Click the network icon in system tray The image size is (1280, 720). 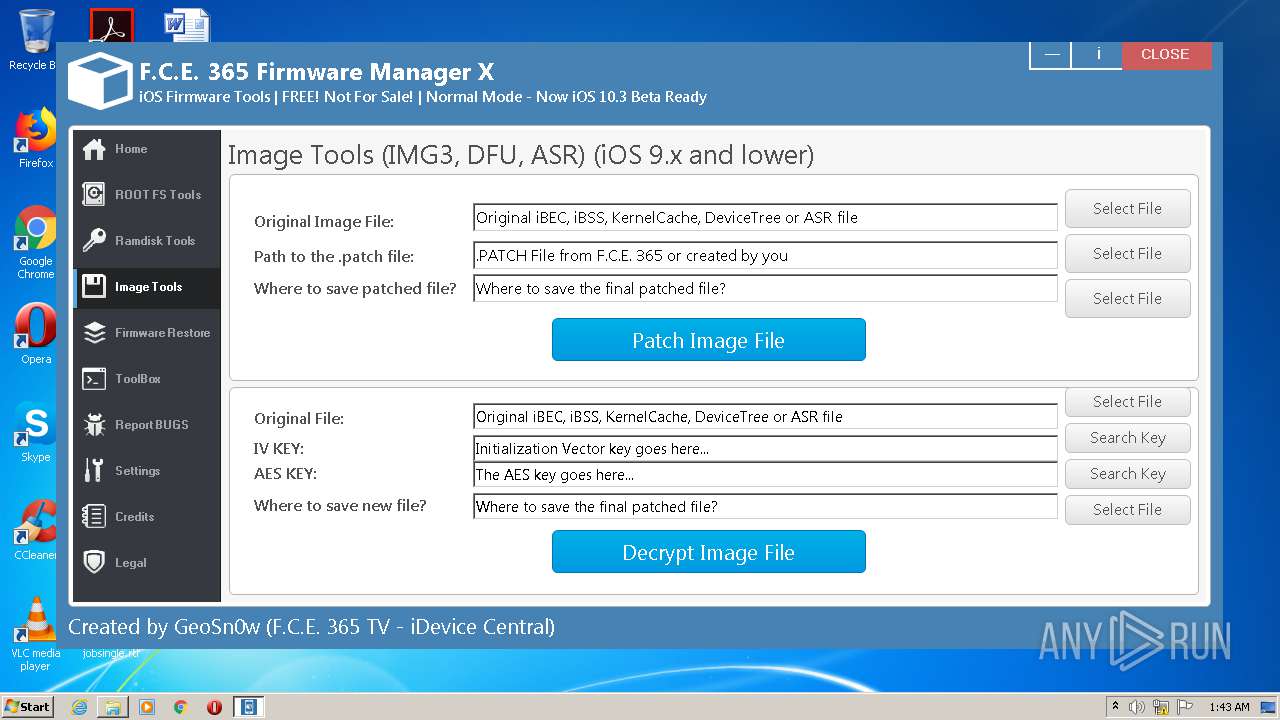pos(1161,707)
